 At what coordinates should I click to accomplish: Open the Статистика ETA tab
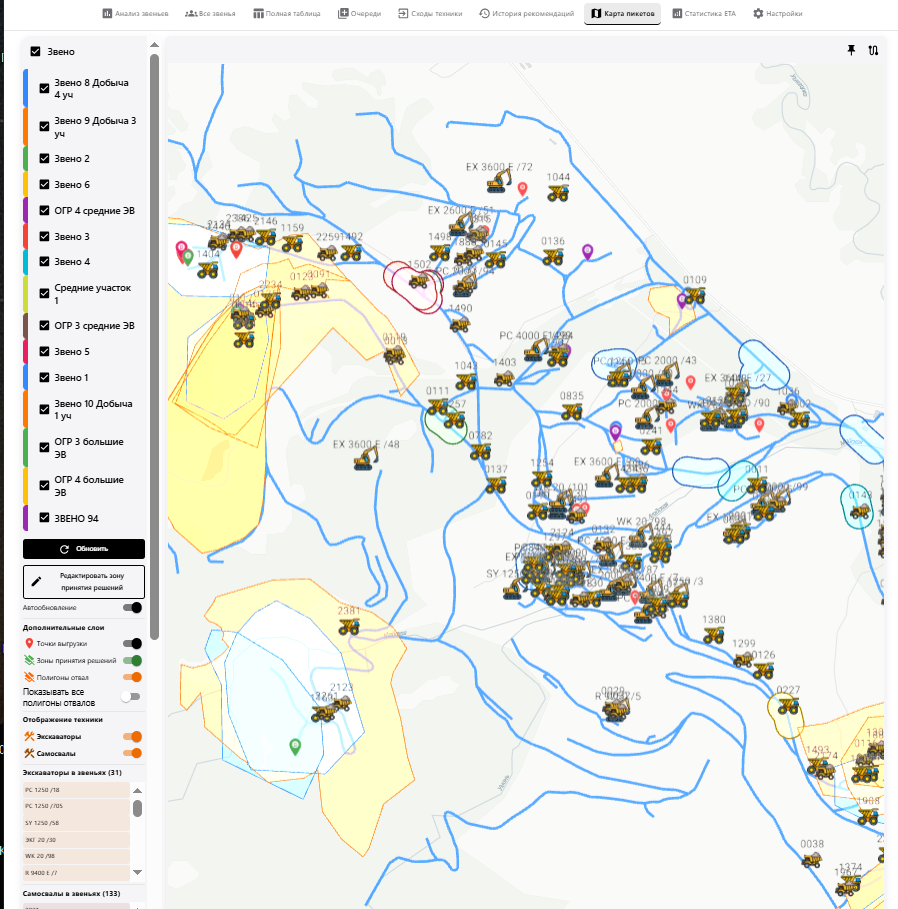tap(704, 13)
